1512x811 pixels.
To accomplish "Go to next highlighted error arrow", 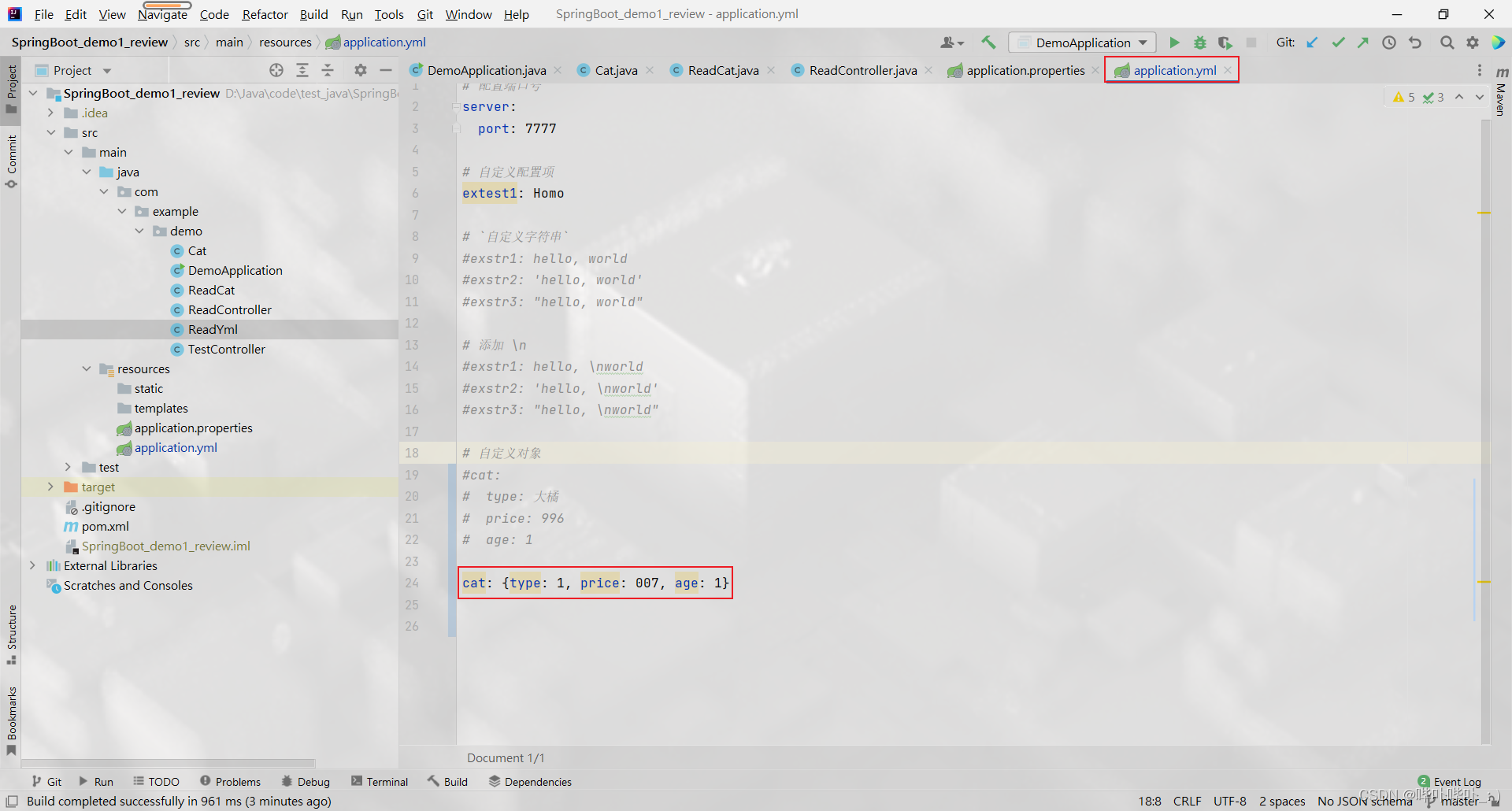I will pyautogui.click(x=1480, y=97).
